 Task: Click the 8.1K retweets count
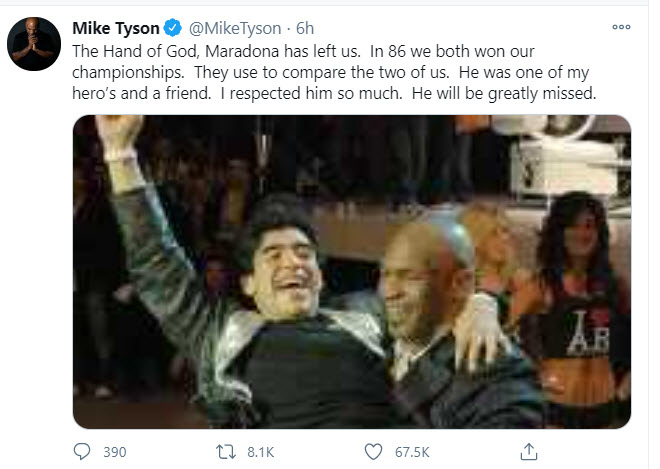[x=261, y=452]
